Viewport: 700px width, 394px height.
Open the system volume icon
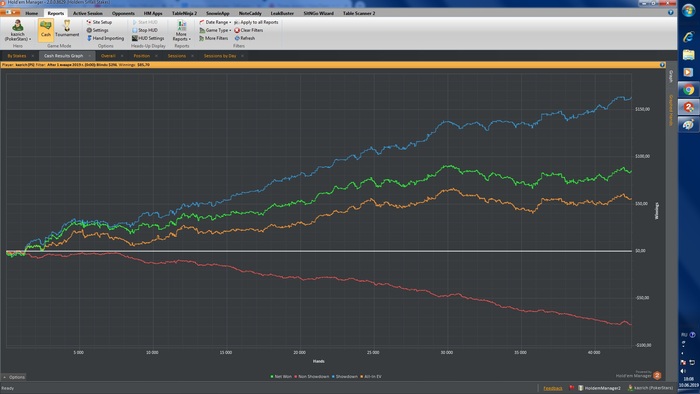[x=683, y=371]
